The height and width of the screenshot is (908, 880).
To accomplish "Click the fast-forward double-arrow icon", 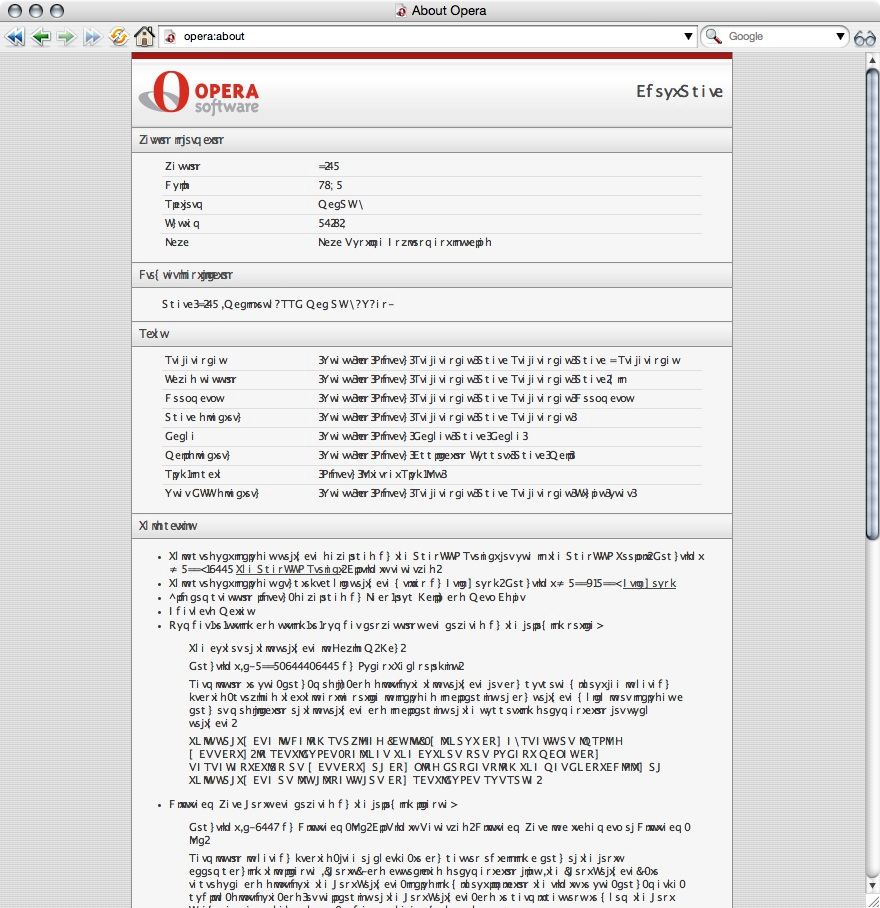I will tap(92, 36).
